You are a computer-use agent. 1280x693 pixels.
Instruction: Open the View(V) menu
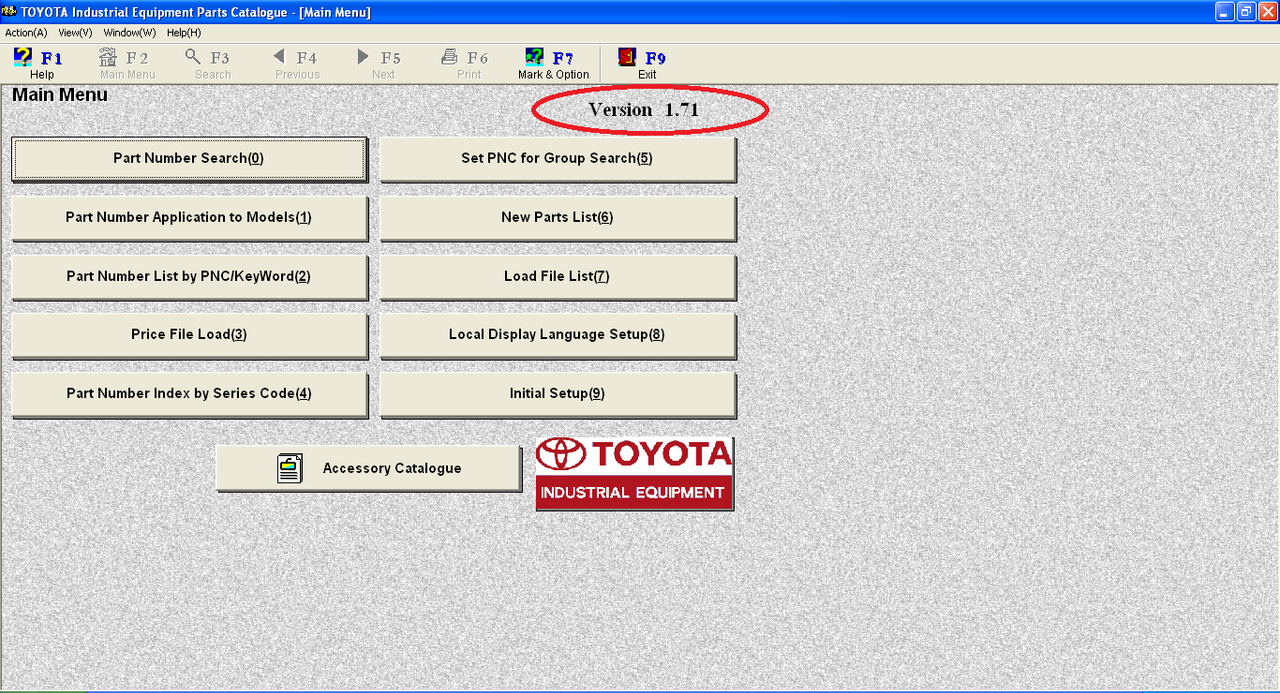click(x=75, y=33)
